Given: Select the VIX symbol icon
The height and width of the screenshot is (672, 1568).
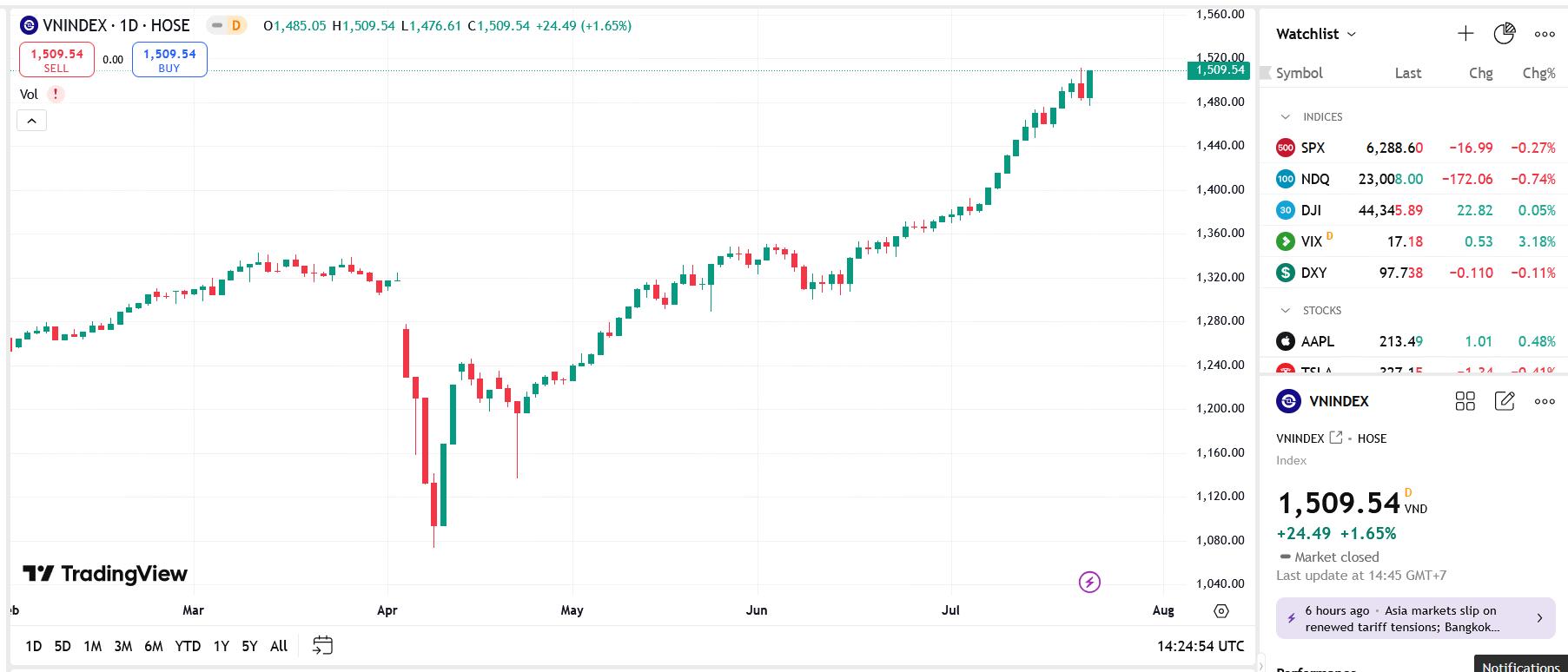Looking at the screenshot, I should pos(1285,241).
